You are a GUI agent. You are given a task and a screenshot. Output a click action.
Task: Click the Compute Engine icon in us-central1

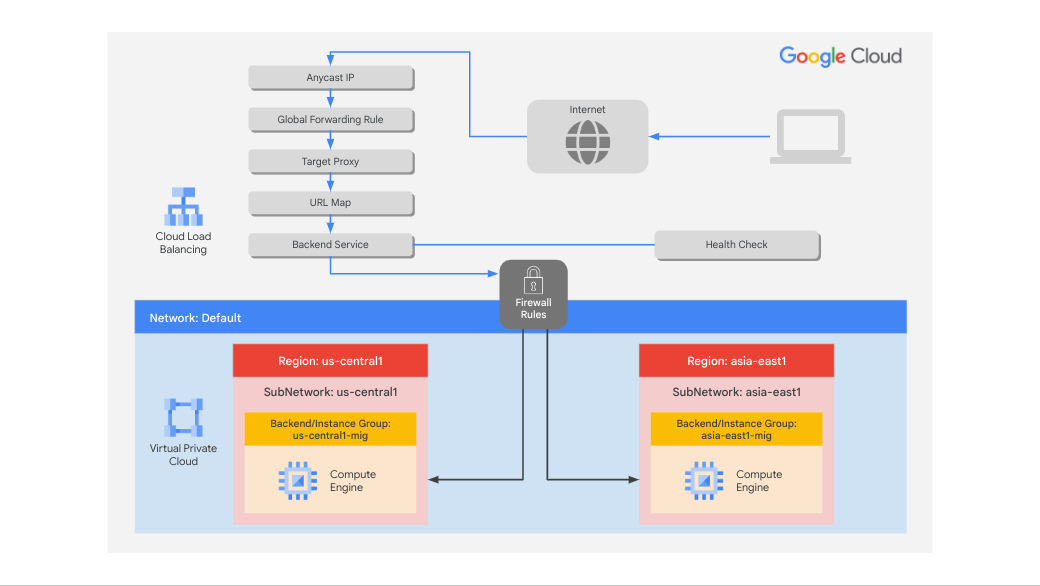(x=298, y=481)
